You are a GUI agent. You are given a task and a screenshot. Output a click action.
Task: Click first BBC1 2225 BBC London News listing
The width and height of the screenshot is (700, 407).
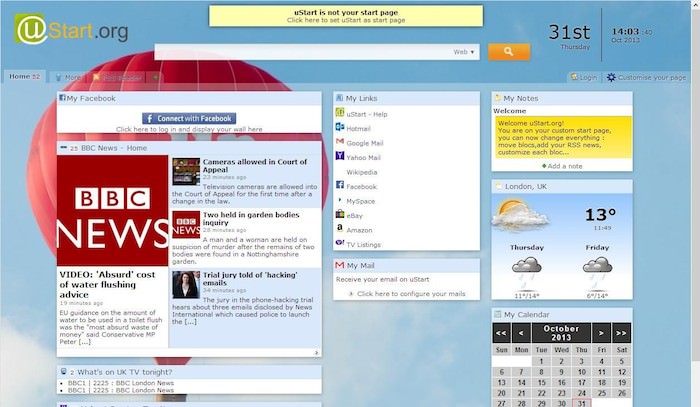pos(121,383)
